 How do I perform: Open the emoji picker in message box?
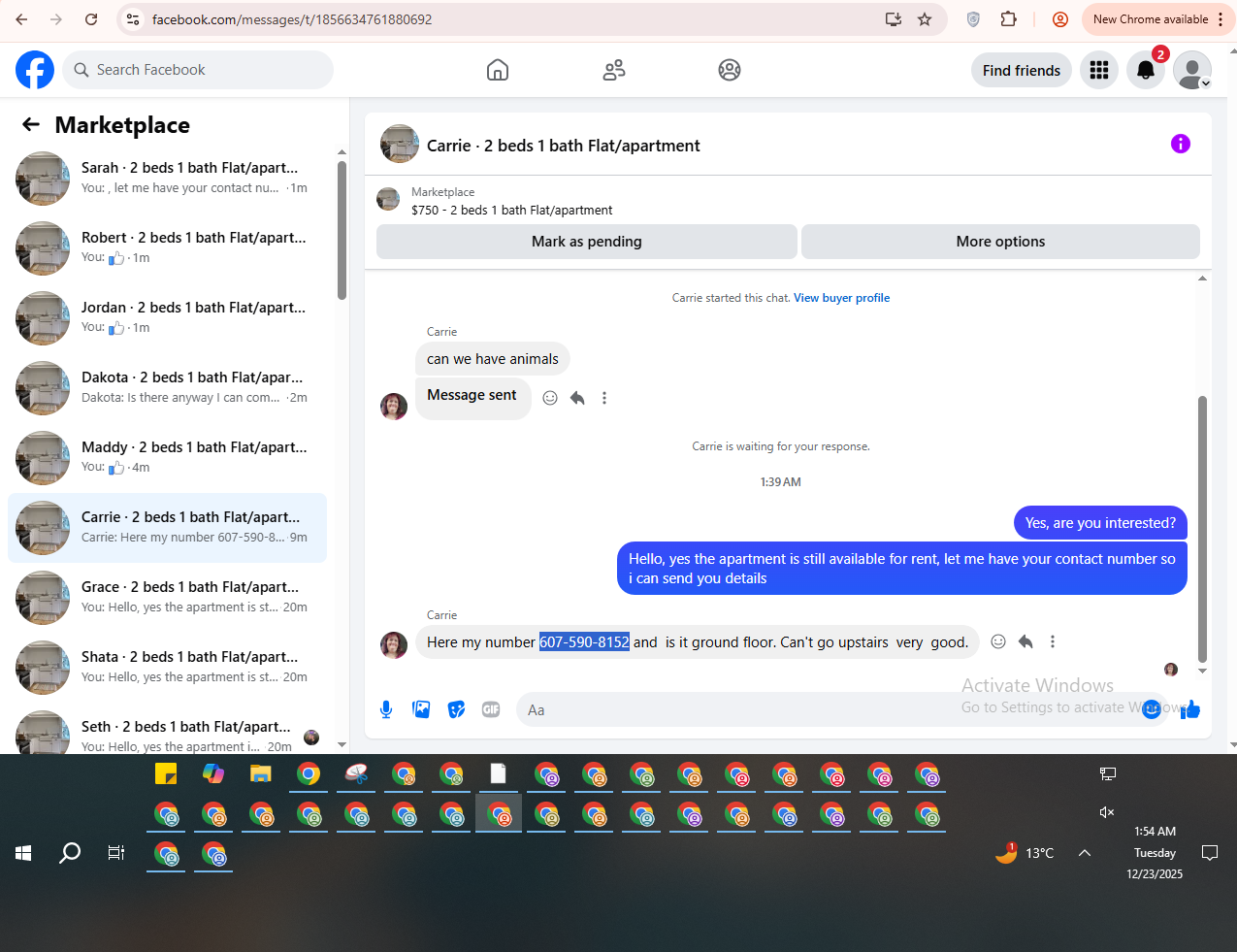tap(1152, 709)
